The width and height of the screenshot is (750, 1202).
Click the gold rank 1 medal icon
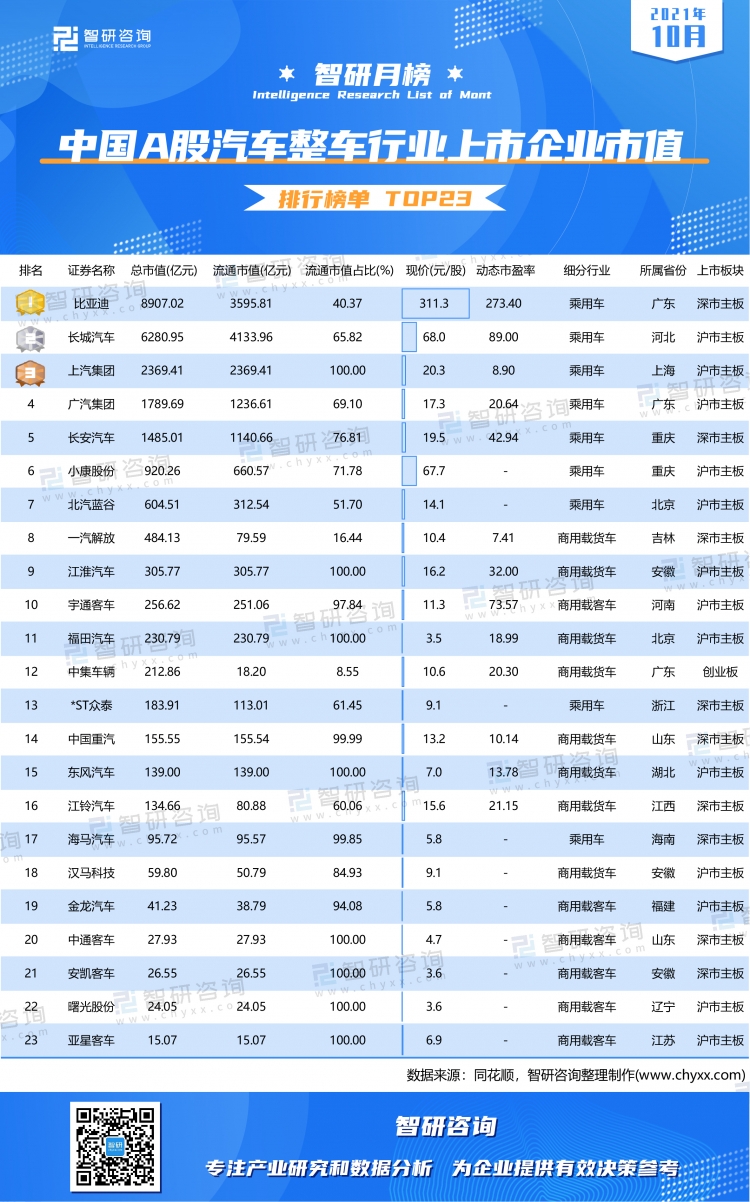31,303
